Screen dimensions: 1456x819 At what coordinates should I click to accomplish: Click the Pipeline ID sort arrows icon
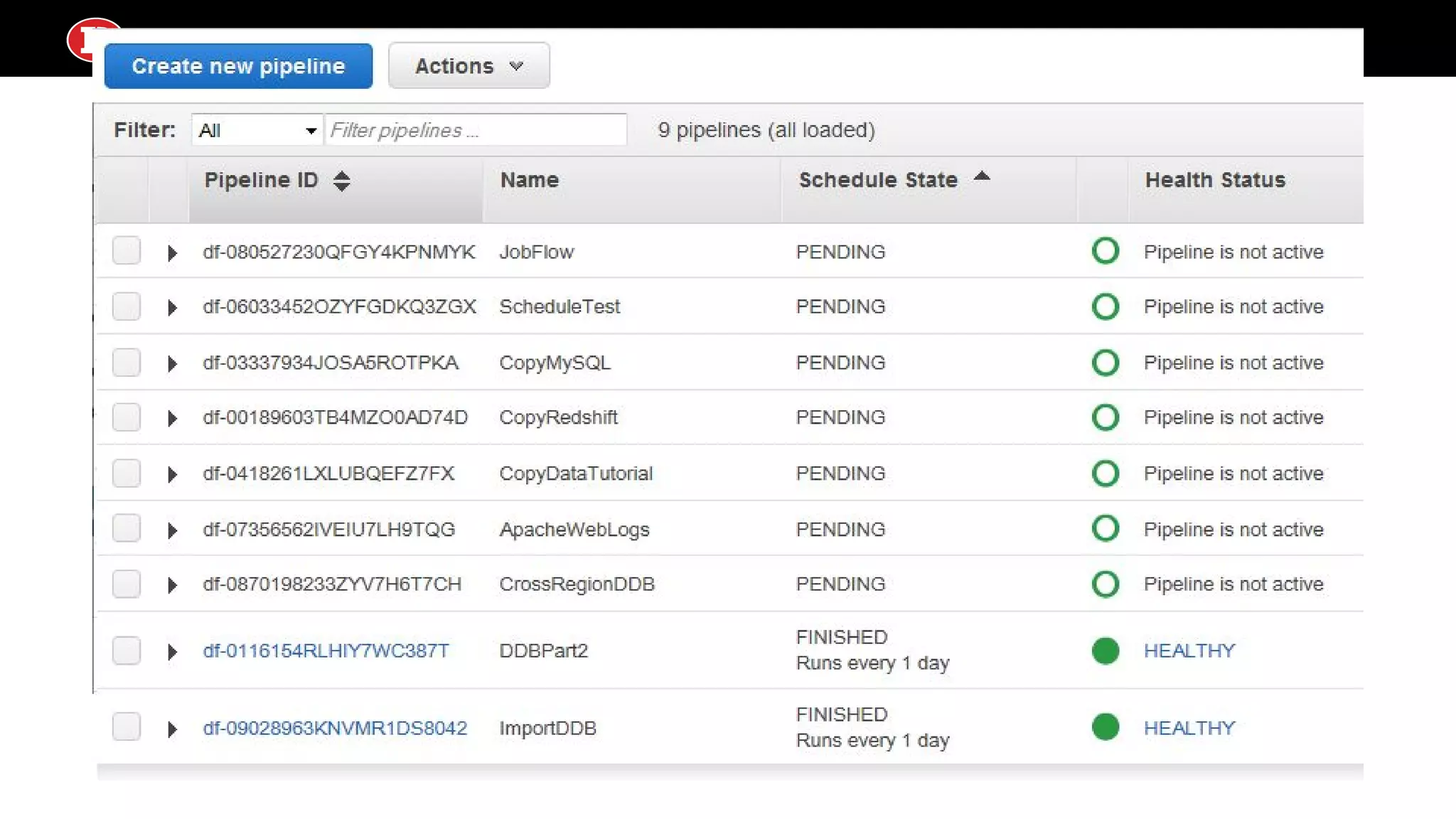coord(342,181)
